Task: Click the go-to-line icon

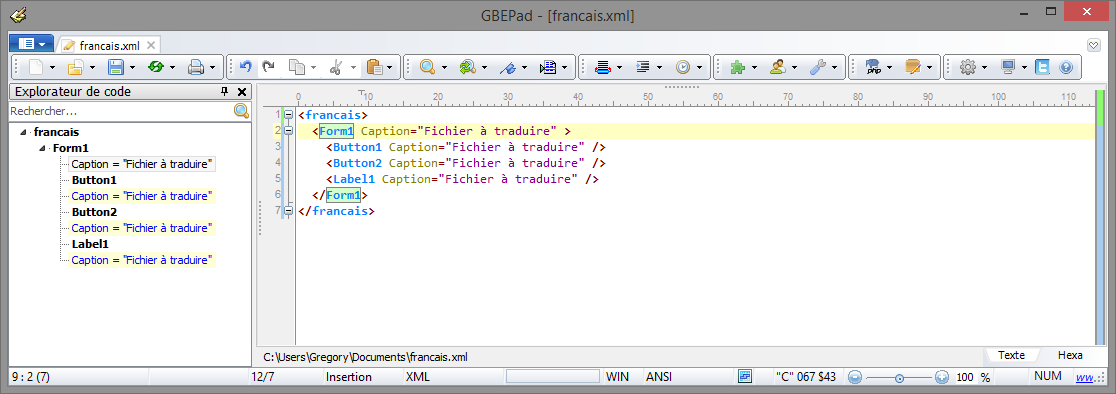Action: 547,68
